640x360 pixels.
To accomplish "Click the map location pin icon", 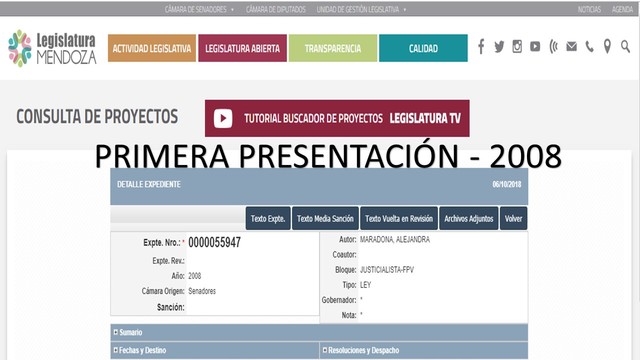I will [607, 47].
